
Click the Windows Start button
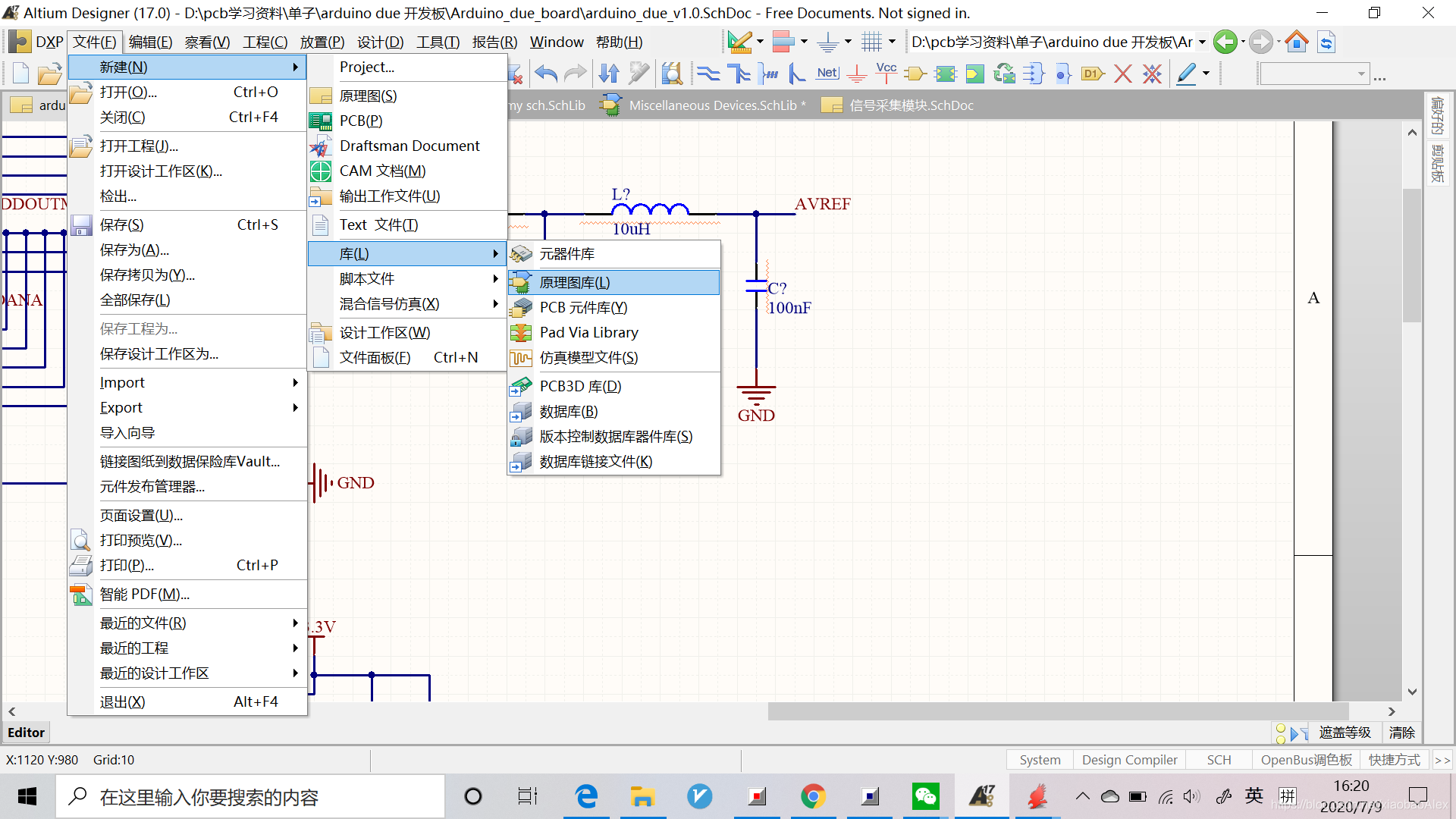pyautogui.click(x=27, y=796)
